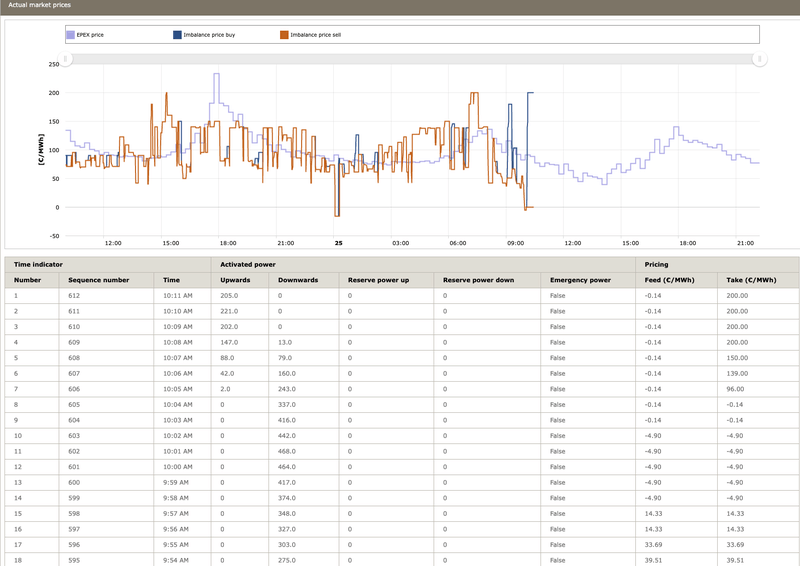Select the Activated power group header
Screen dimensions: 800x566
pyautogui.click(x=248, y=264)
